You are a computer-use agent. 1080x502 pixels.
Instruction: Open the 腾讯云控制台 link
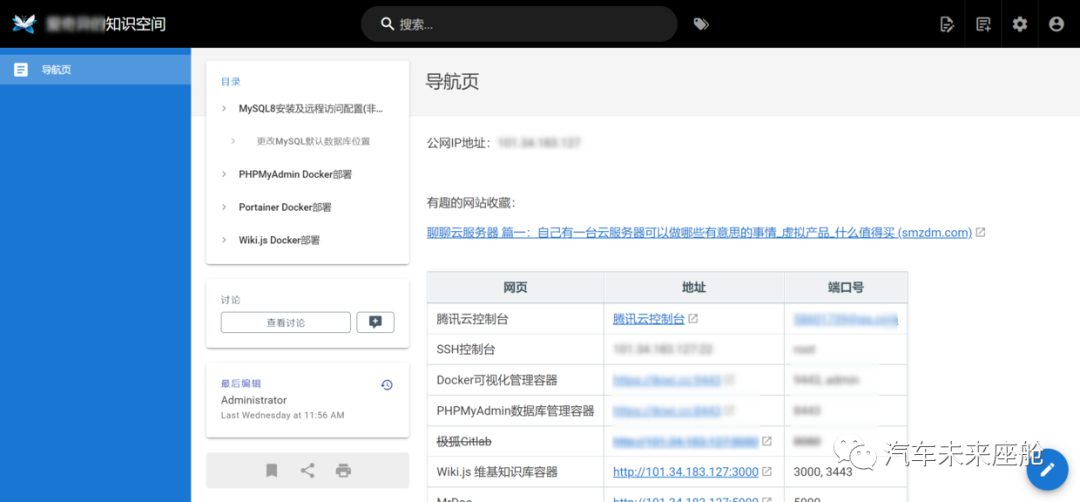pos(649,319)
